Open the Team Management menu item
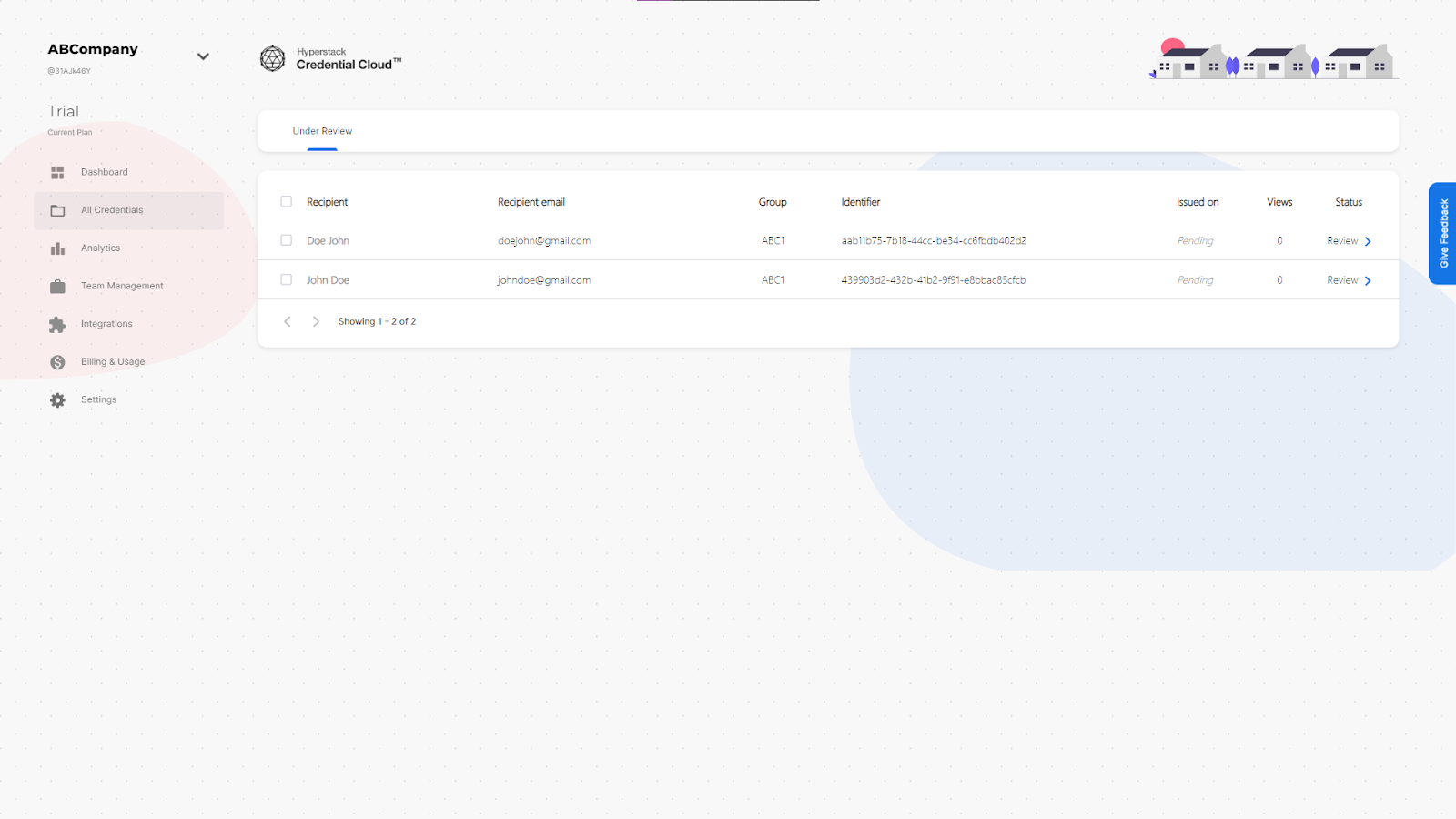The image size is (1456, 819). pos(129,286)
